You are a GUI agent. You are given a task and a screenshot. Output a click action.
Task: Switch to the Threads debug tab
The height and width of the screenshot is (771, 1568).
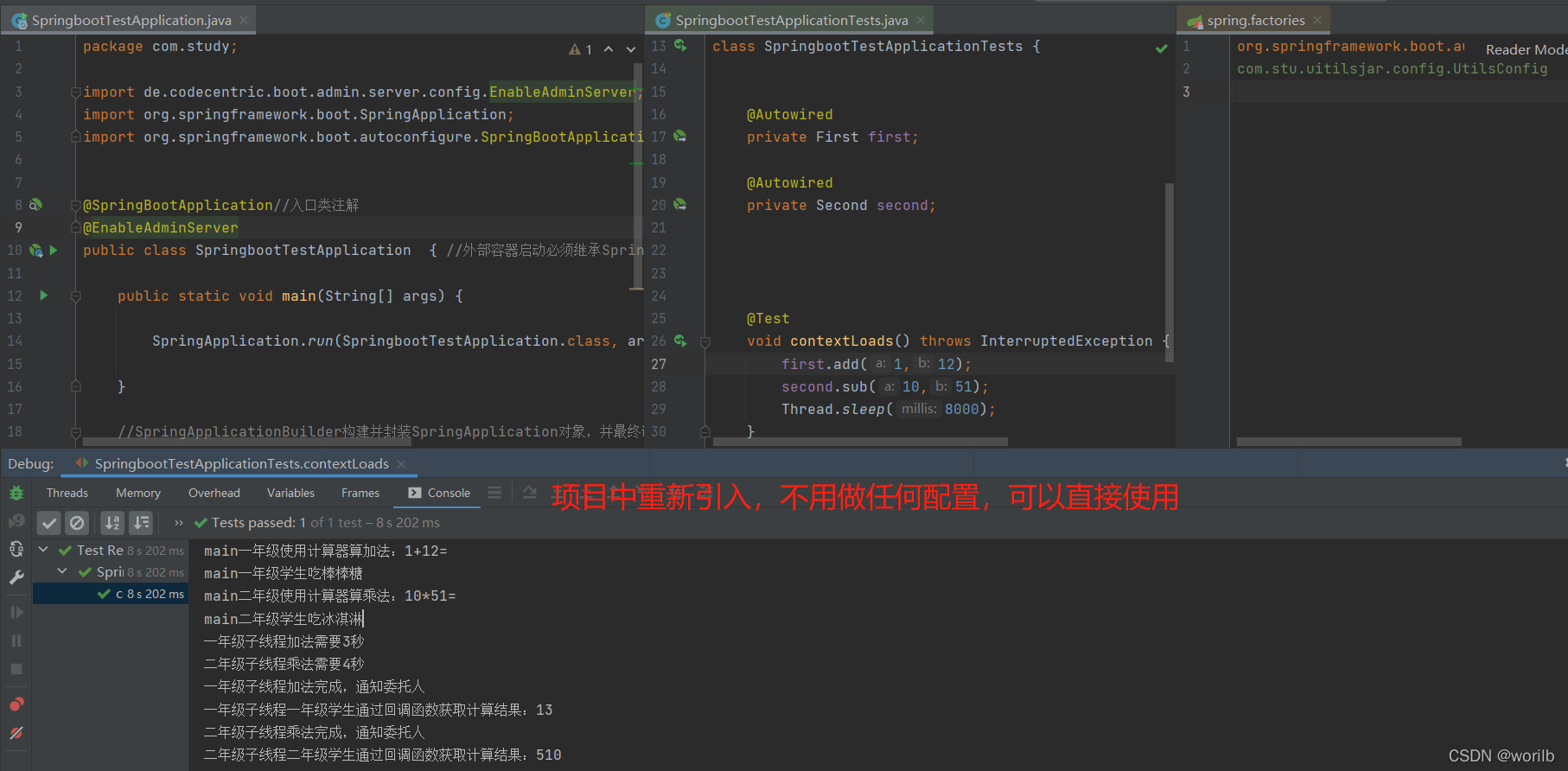click(67, 493)
